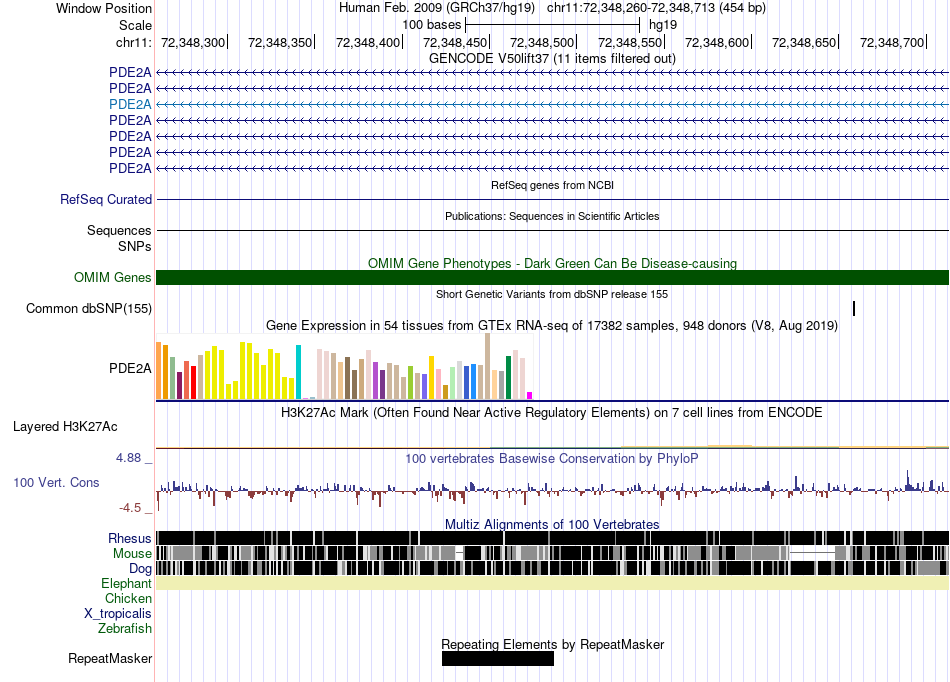Image resolution: width=950 pixels, height=682 pixels.
Task: Click the black RepeatMasker element block
Action: click(x=497, y=658)
